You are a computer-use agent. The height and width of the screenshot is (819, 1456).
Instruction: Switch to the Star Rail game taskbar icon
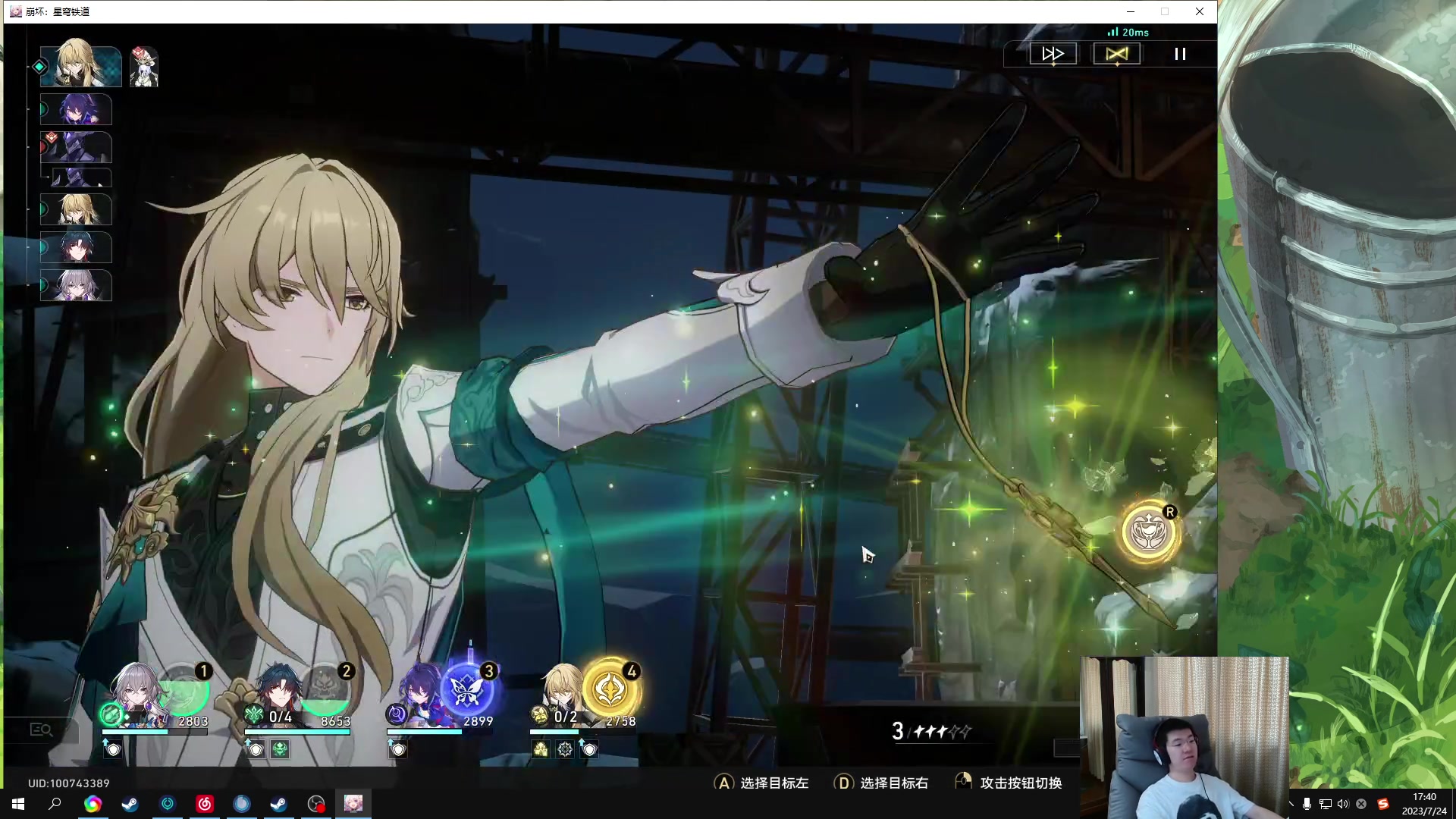click(x=353, y=804)
